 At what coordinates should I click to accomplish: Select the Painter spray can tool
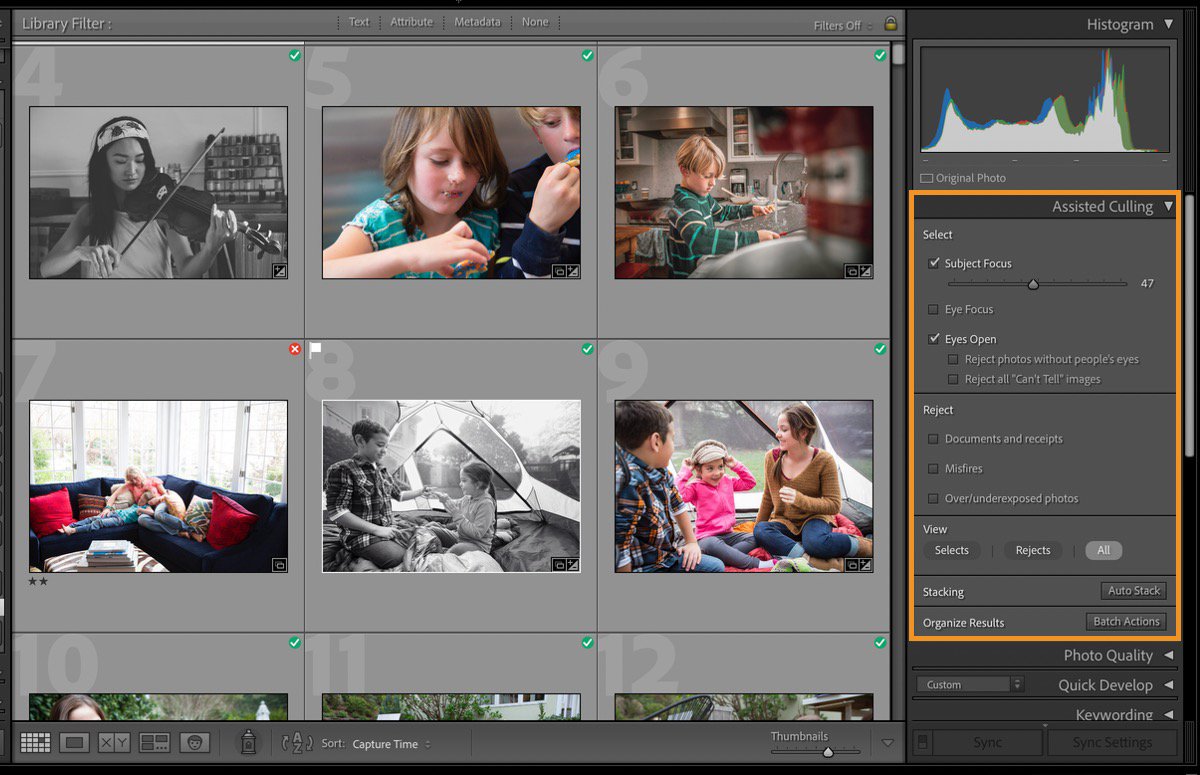tap(246, 742)
